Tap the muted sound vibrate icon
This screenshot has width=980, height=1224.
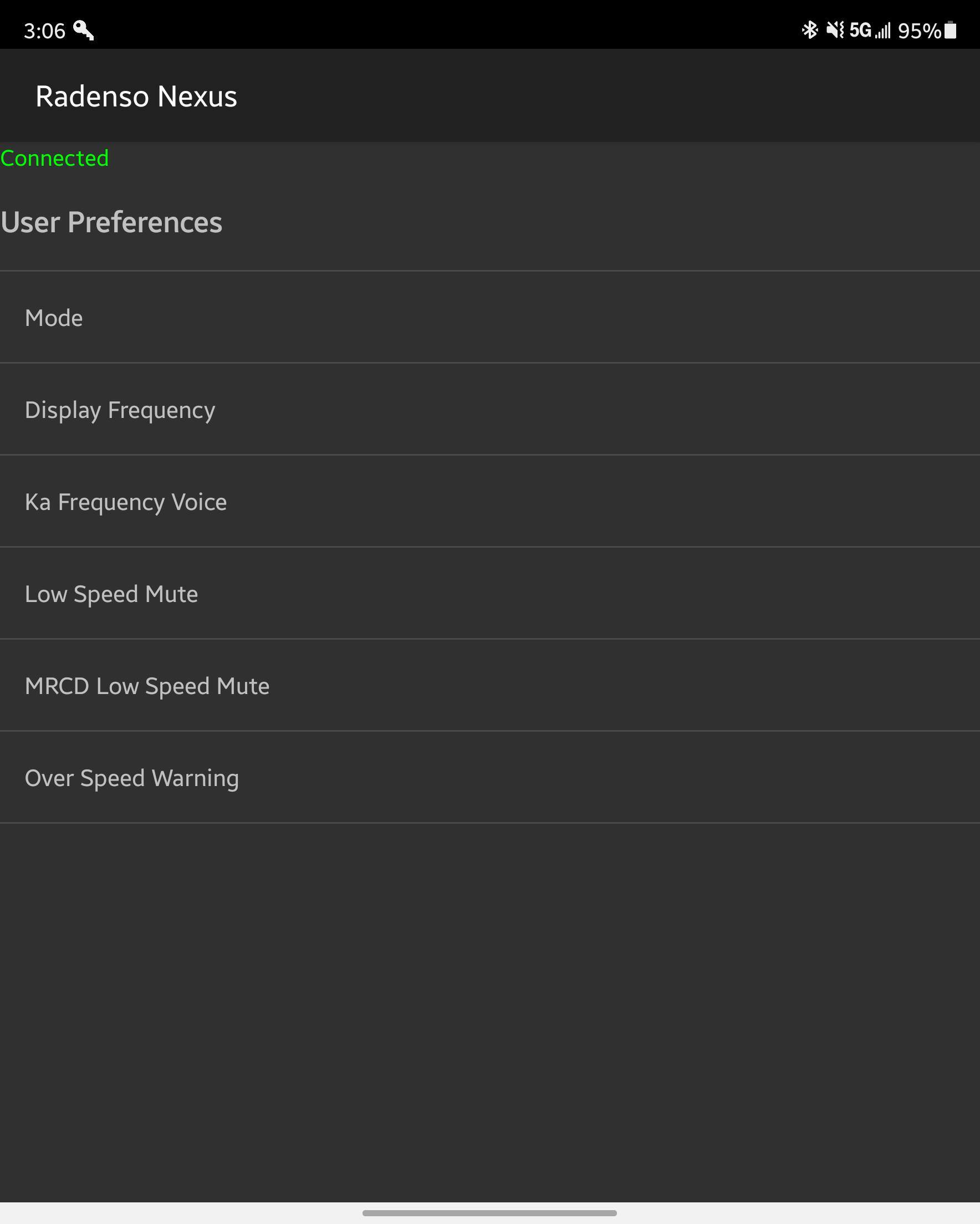[835, 29]
